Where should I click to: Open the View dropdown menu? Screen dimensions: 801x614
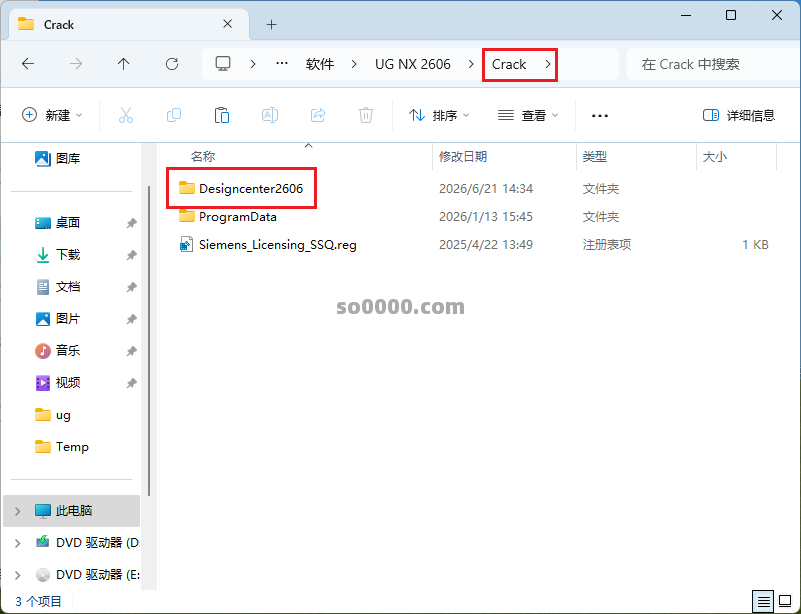[527, 115]
